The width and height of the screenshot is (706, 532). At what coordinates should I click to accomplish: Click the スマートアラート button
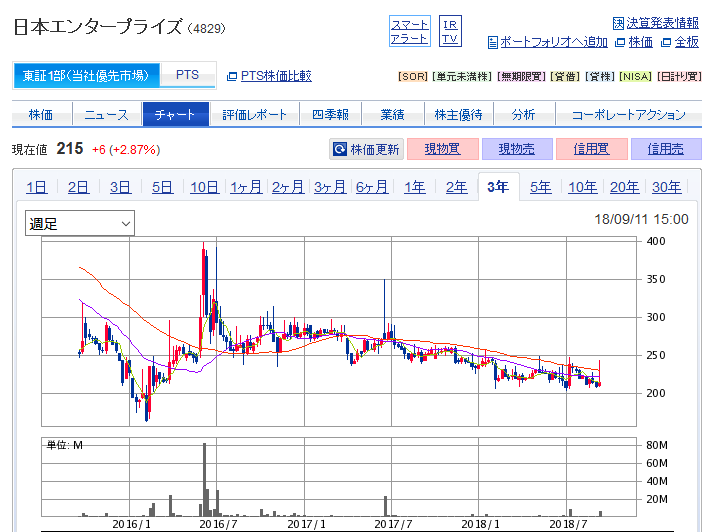[x=409, y=32]
